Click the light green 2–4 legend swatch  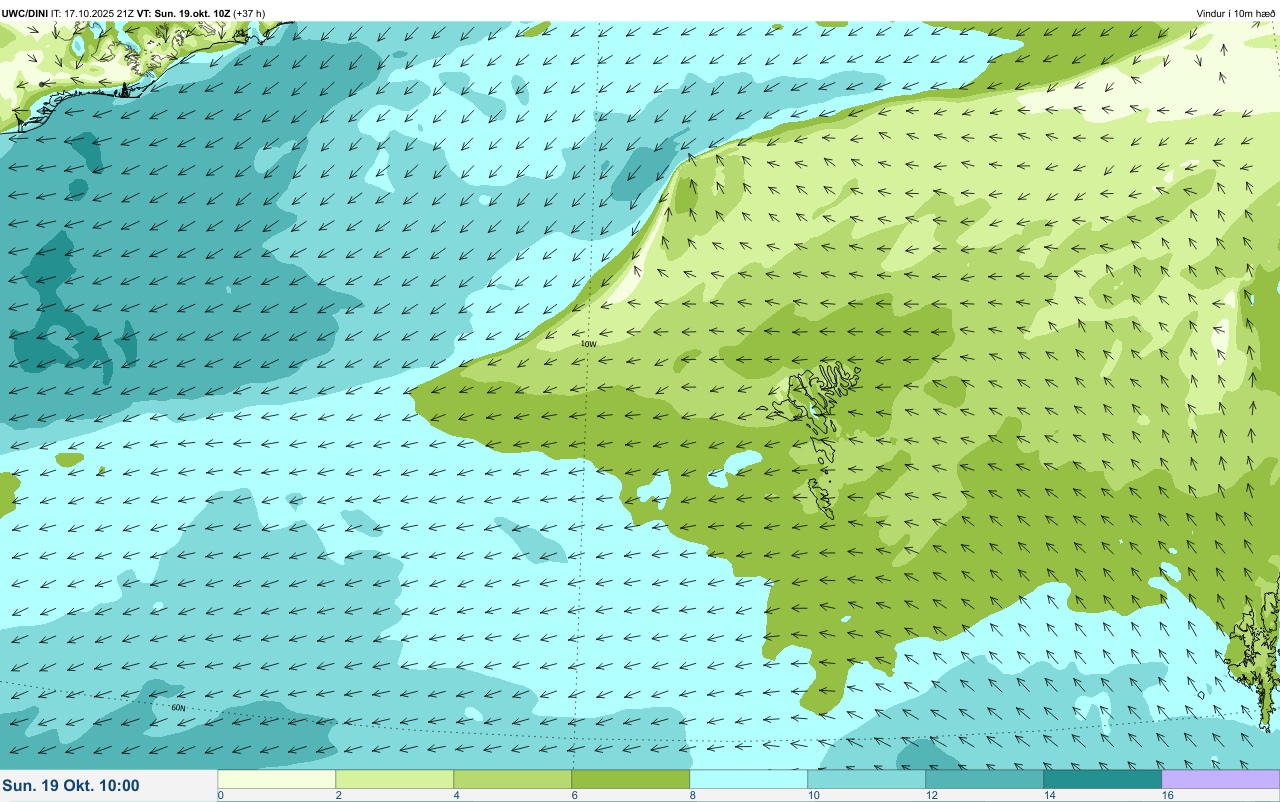(395, 779)
